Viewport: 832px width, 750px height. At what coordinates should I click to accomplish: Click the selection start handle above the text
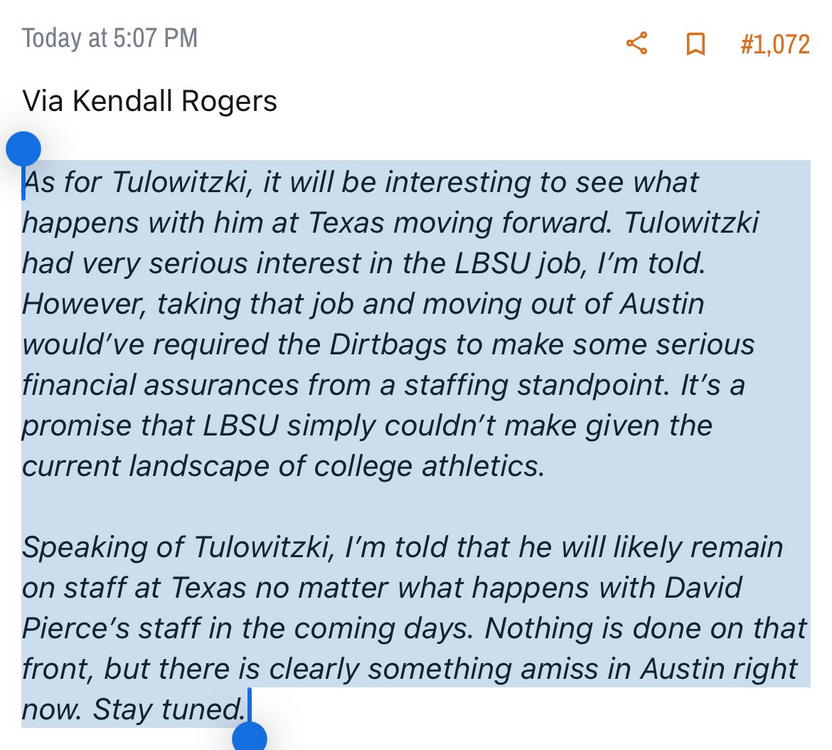[x=23, y=150]
